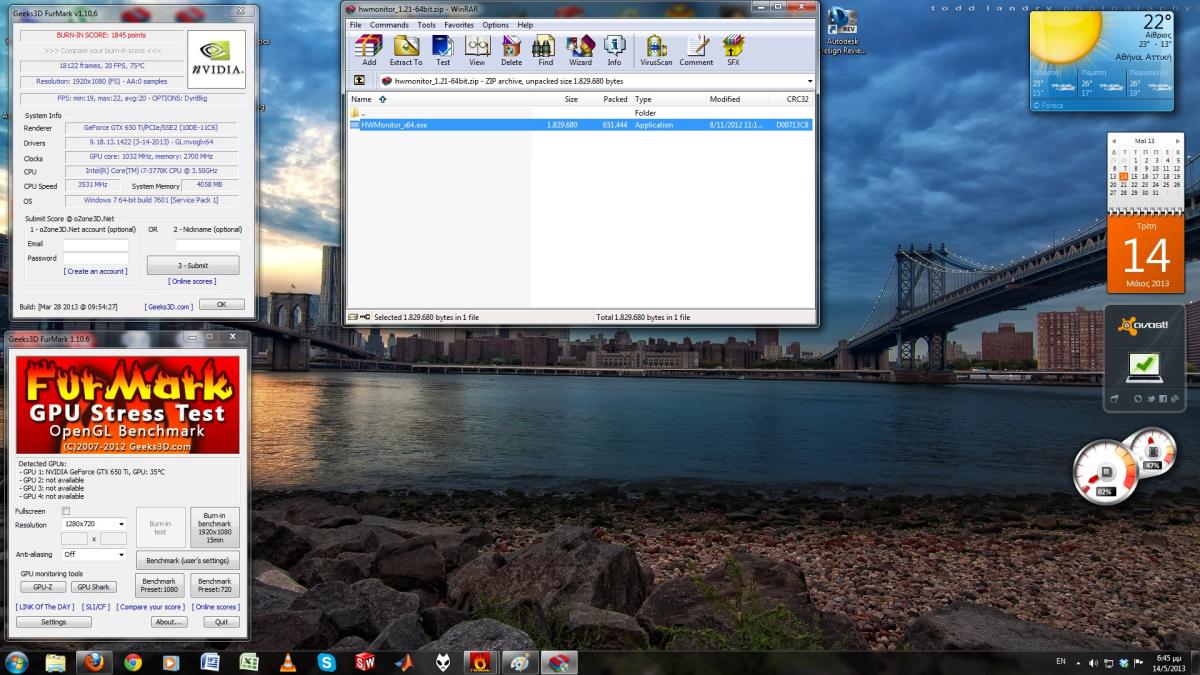Click the '3 - Submit' button
Viewport: 1200px width, 675px height.
[193, 265]
